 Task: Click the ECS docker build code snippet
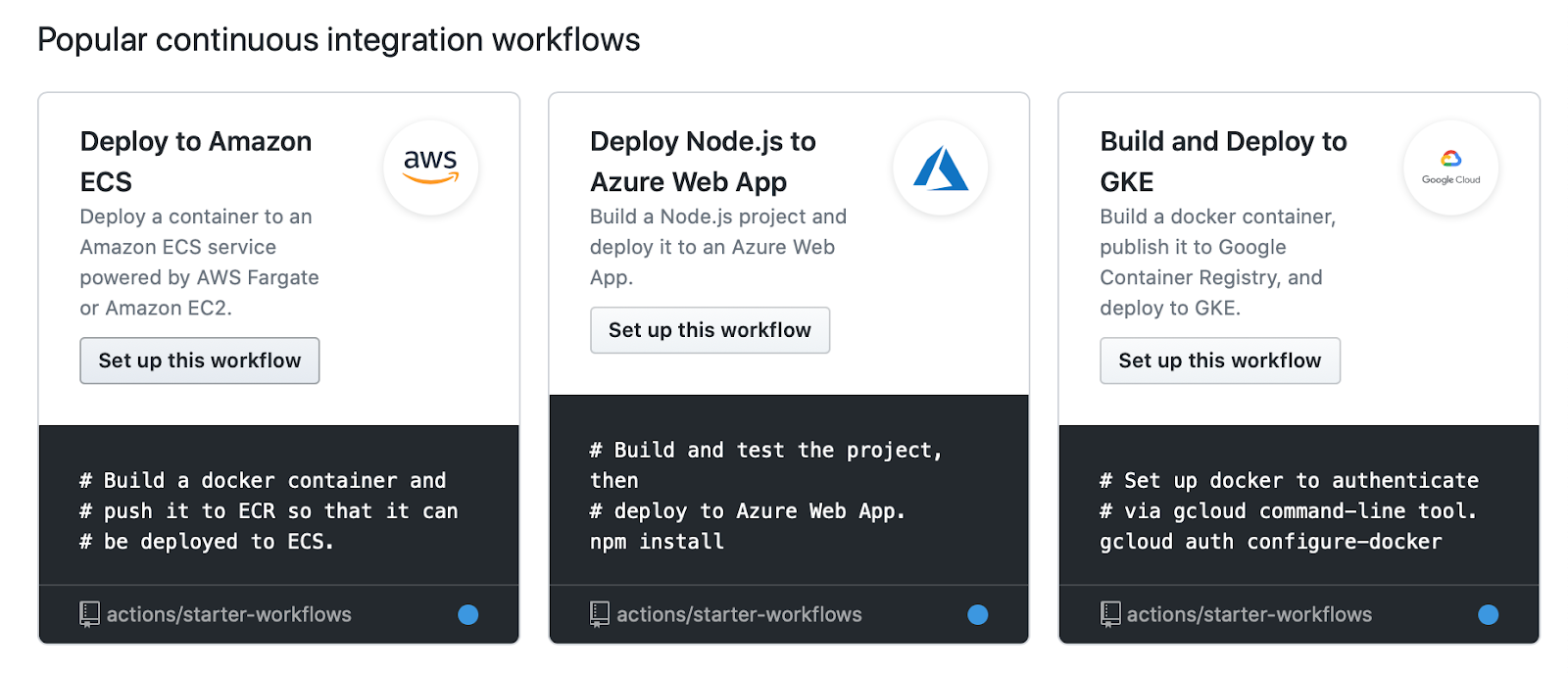click(269, 510)
